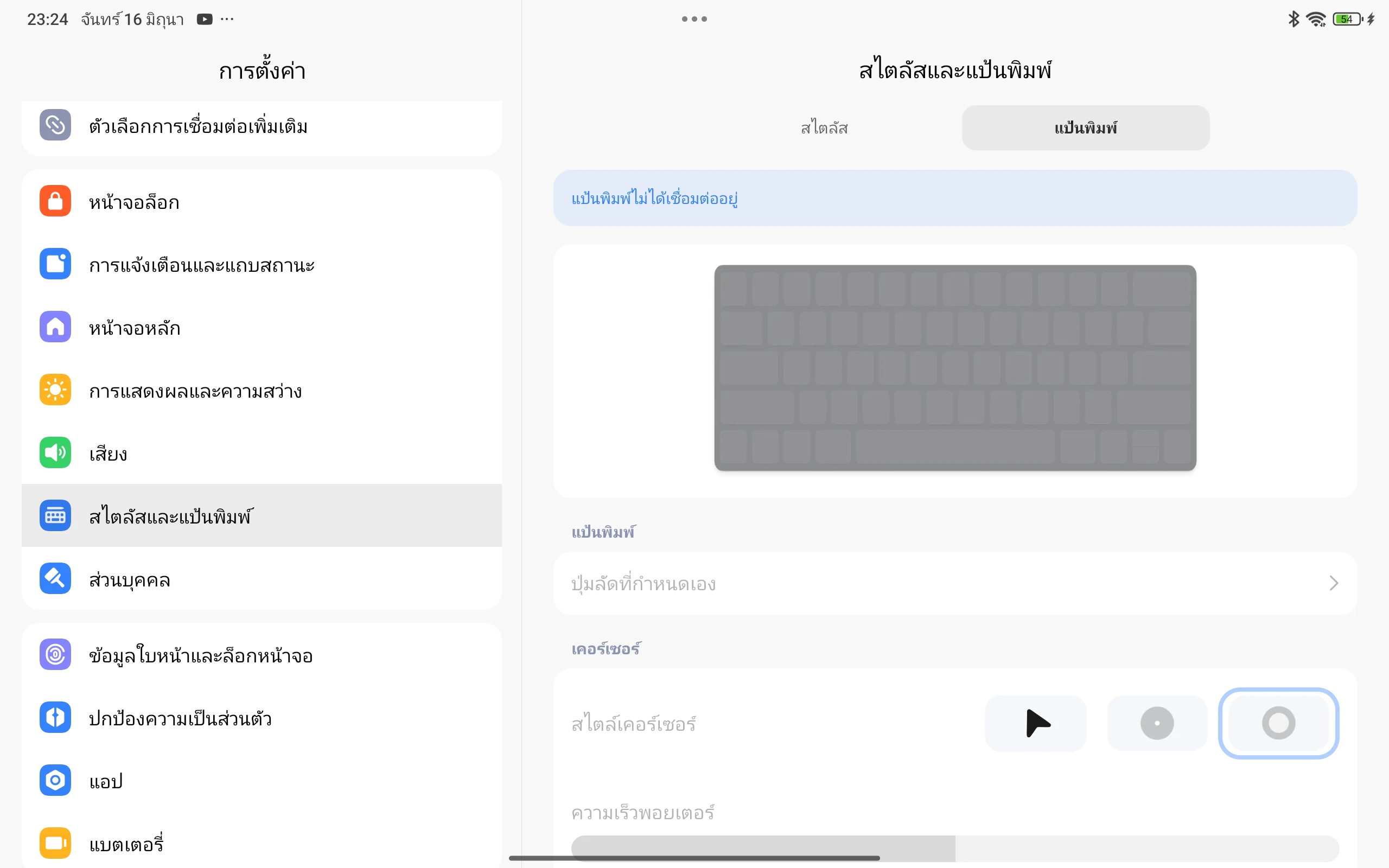Tap the home gesture bar at bottom
The image size is (1389, 868).
click(x=694, y=858)
